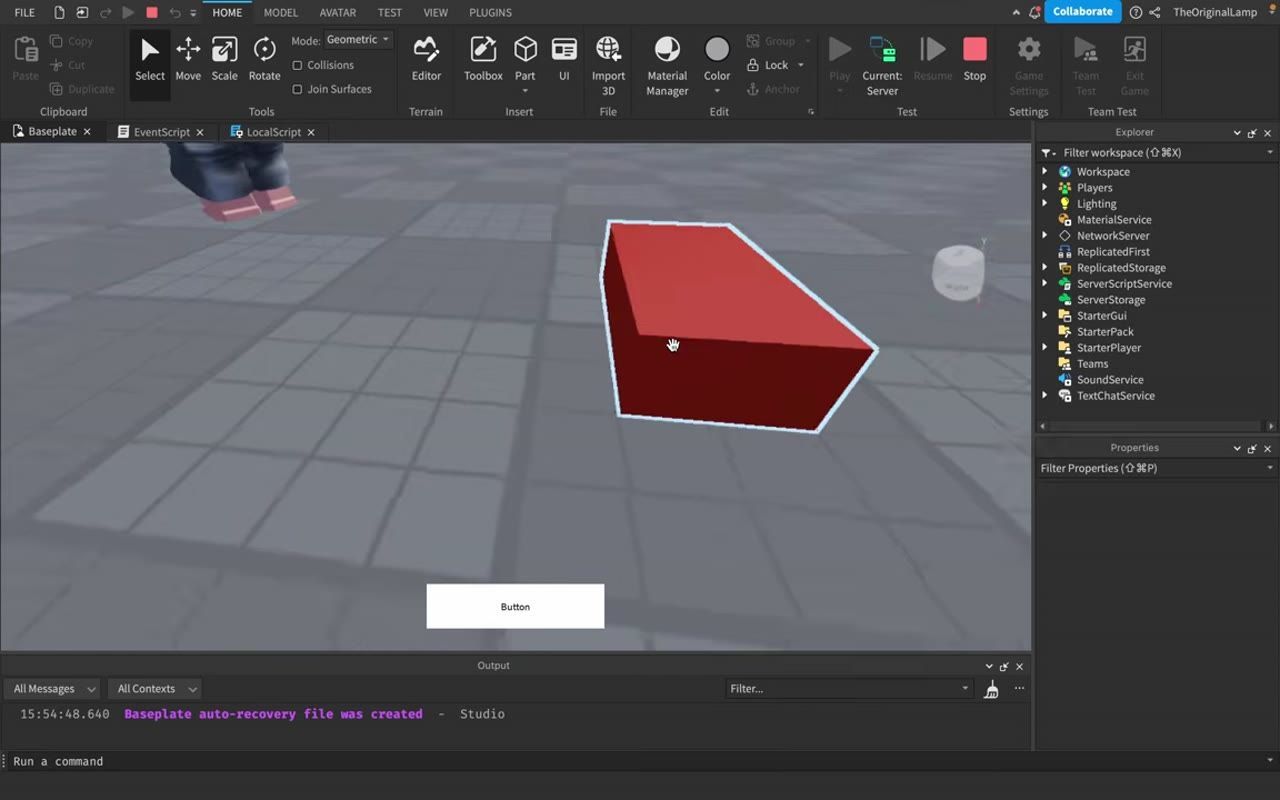The height and width of the screenshot is (800, 1280).
Task: Click the Explorer filter funnel icon
Action: pos(1048,153)
